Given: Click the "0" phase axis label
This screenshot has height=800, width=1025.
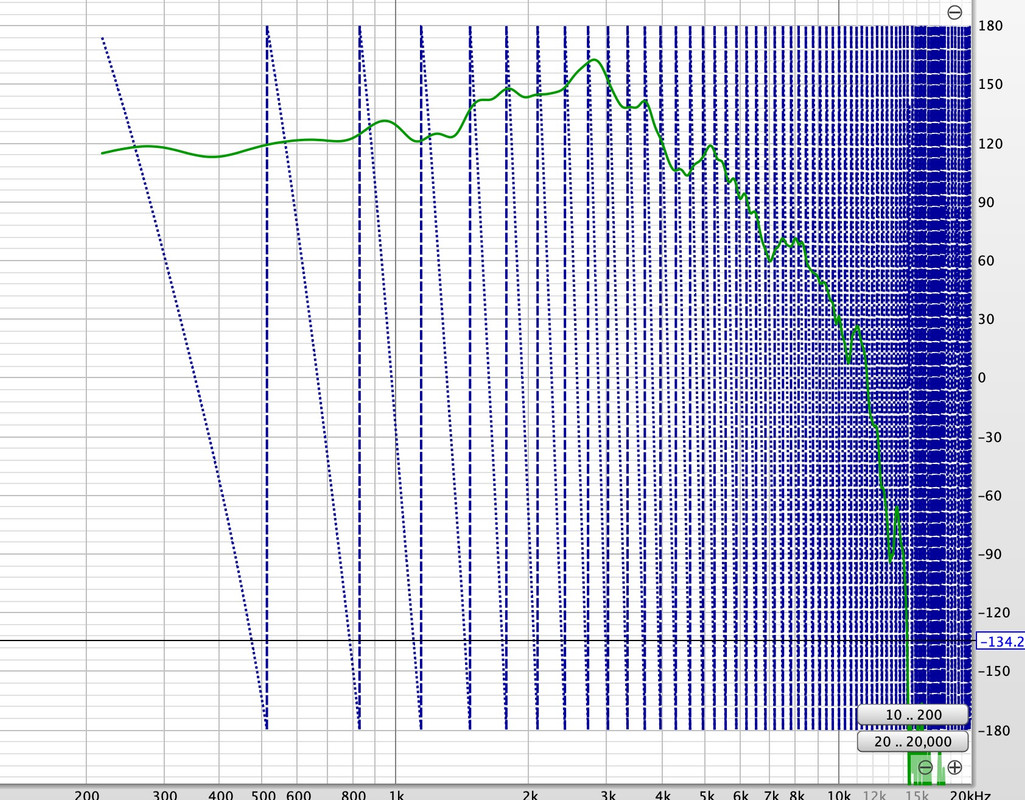Looking at the screenshot, I should pos(982,378).
